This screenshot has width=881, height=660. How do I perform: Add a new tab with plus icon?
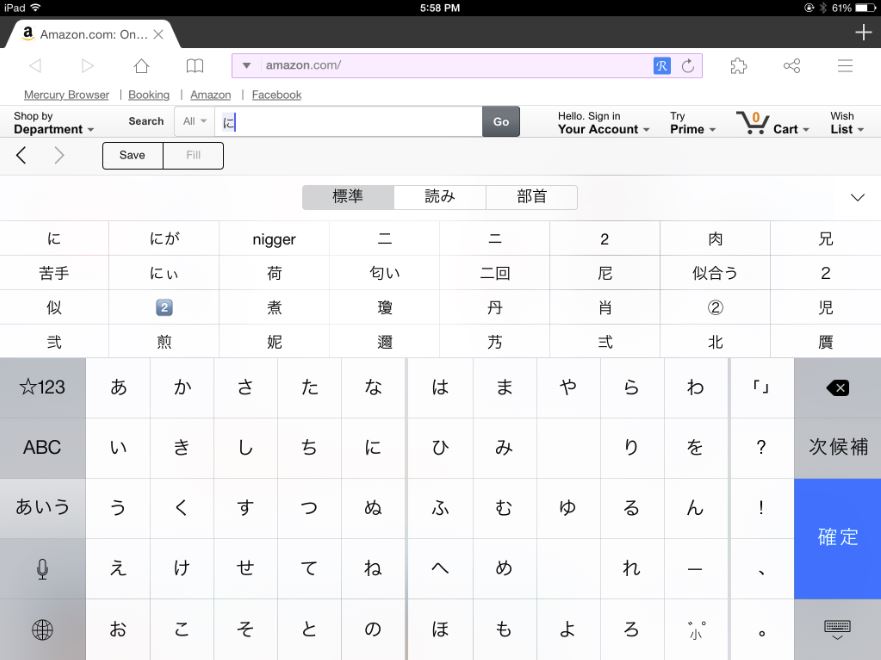click(x=863, y=33)
